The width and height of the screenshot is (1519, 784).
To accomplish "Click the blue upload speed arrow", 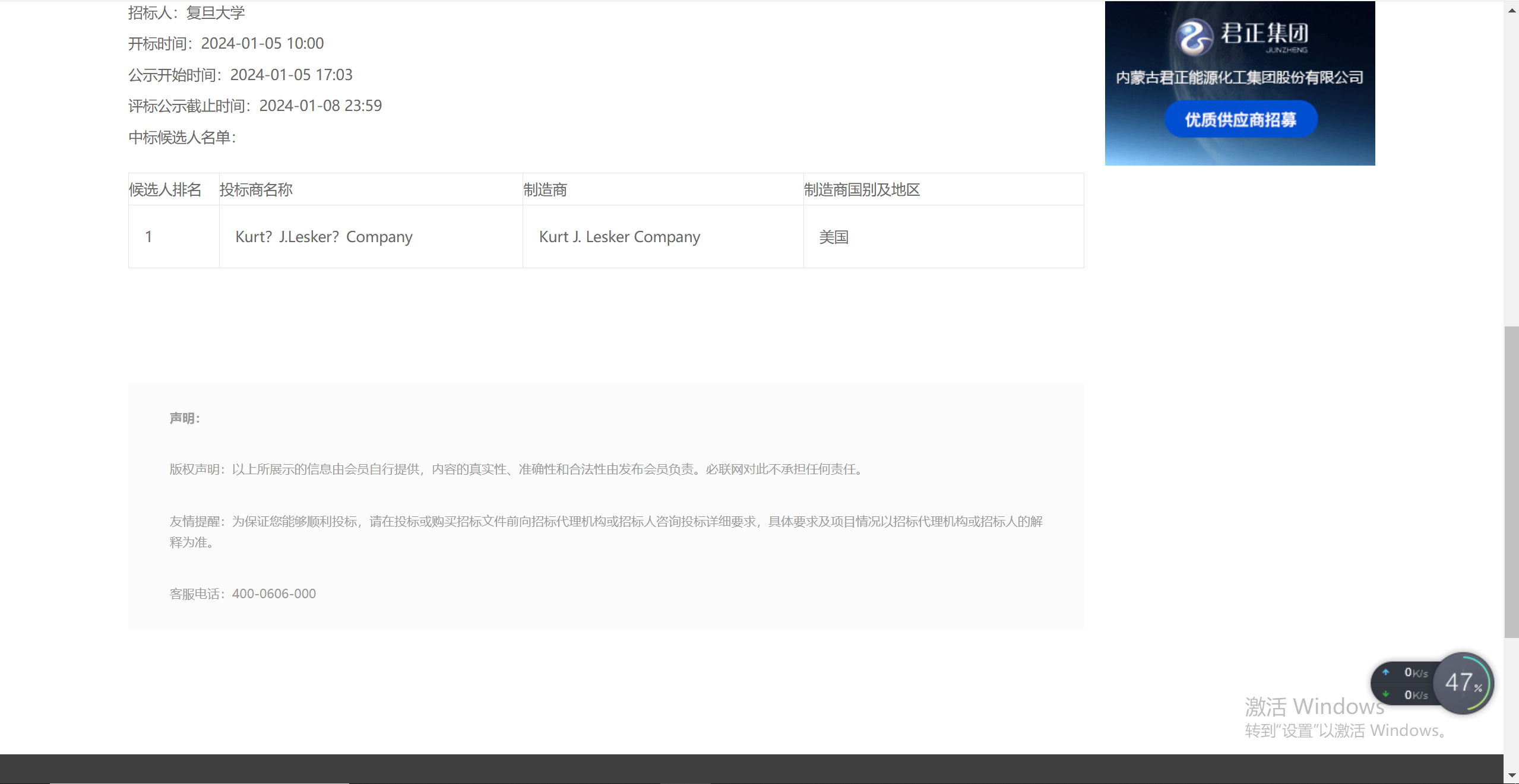I will point(1385,672).
